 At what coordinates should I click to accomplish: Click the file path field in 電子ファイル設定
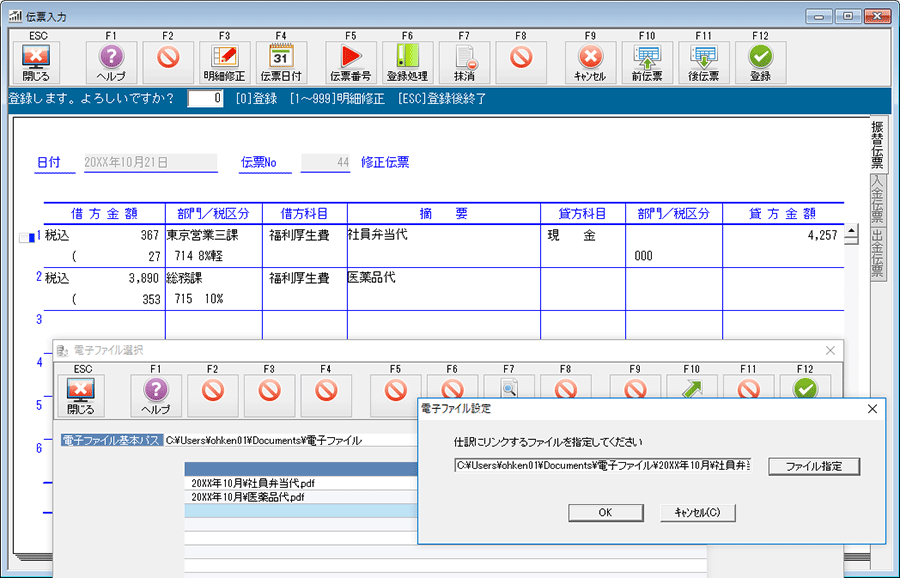click(602, 465)
